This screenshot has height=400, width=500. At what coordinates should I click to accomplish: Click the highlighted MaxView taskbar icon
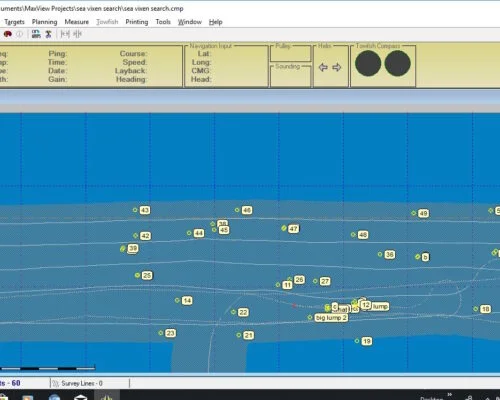pos(107,396)
